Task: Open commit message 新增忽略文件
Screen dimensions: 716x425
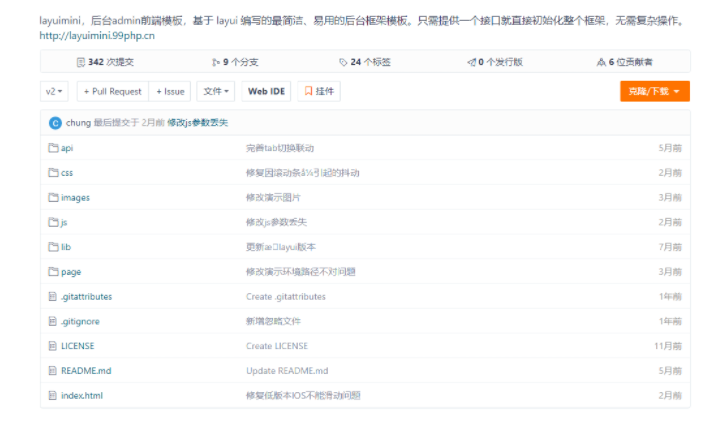Action: pos(273,321)
